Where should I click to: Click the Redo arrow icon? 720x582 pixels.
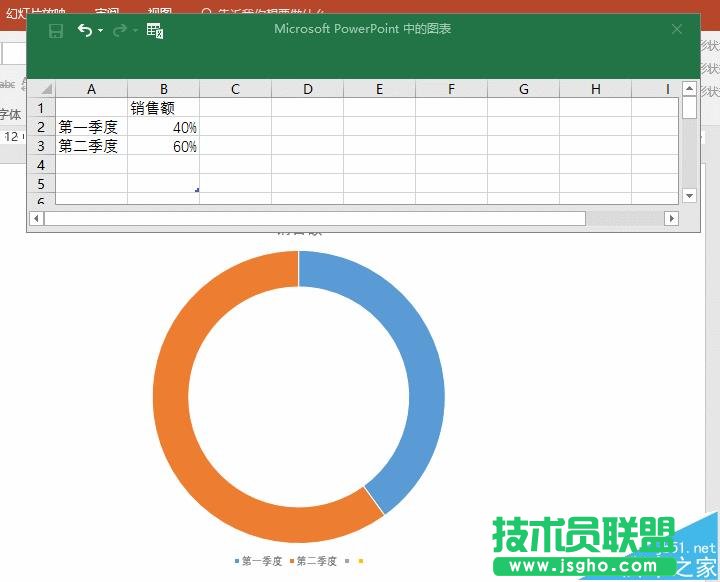tap(119, 31)
